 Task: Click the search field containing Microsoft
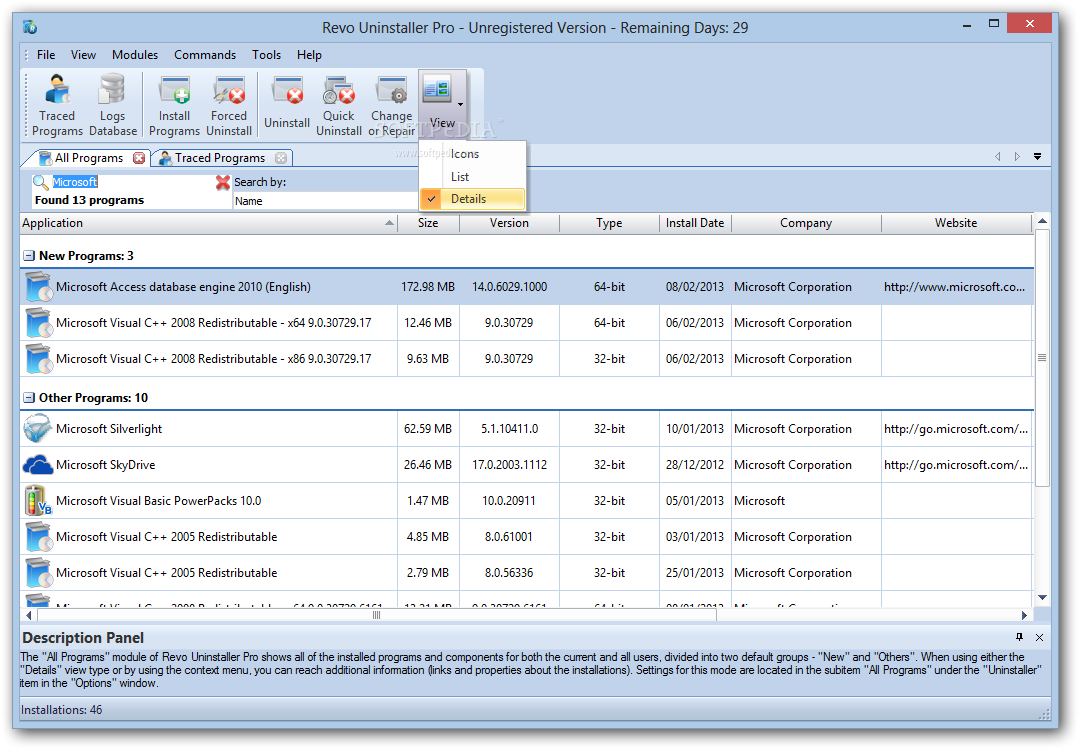point(131,182)
